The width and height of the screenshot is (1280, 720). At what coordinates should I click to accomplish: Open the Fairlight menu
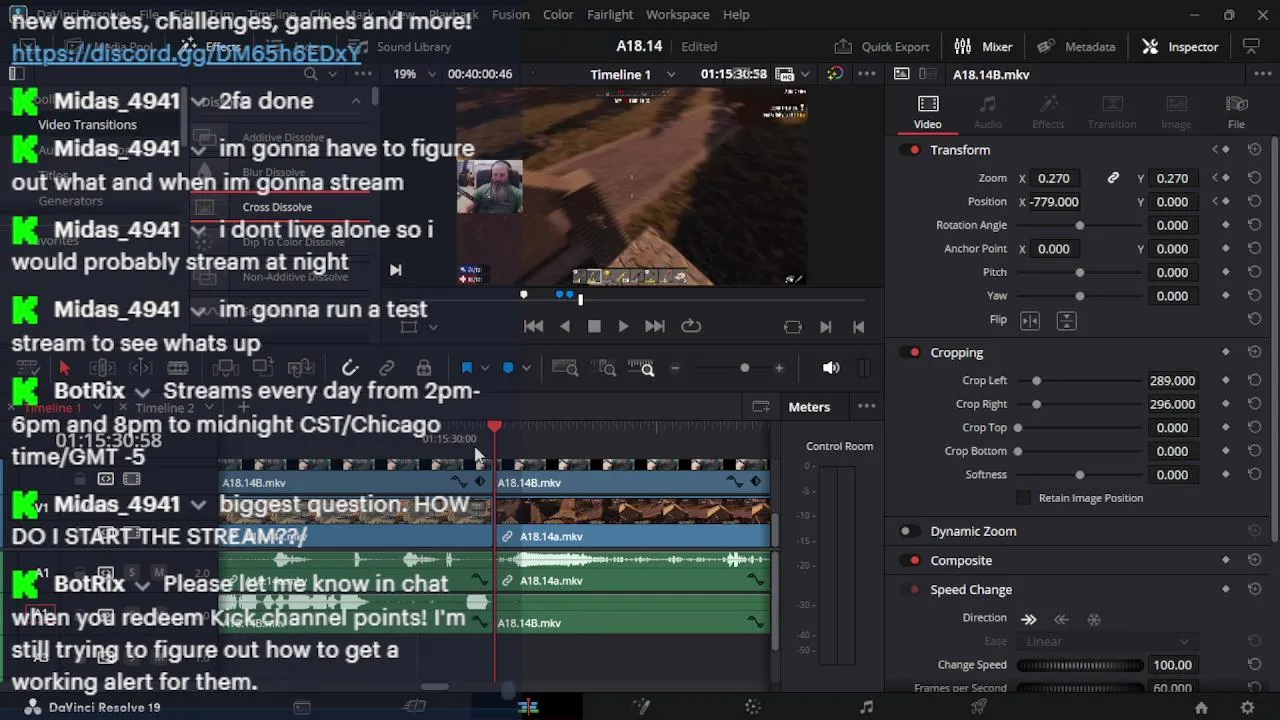[610, 14]
